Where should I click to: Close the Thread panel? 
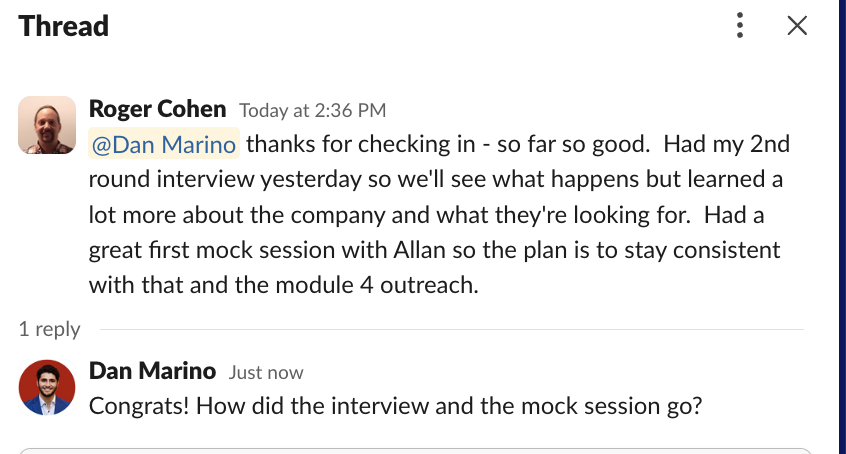[797, 25]
